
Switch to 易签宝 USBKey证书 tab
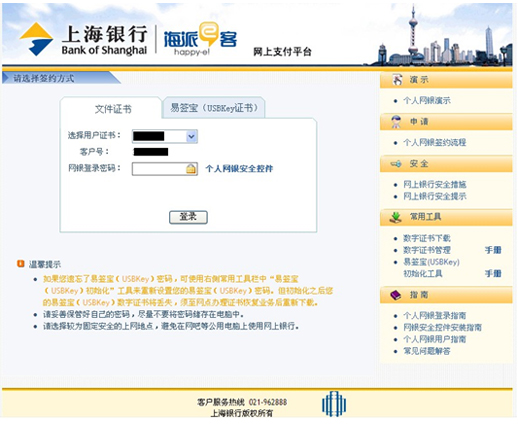point(214,108)
